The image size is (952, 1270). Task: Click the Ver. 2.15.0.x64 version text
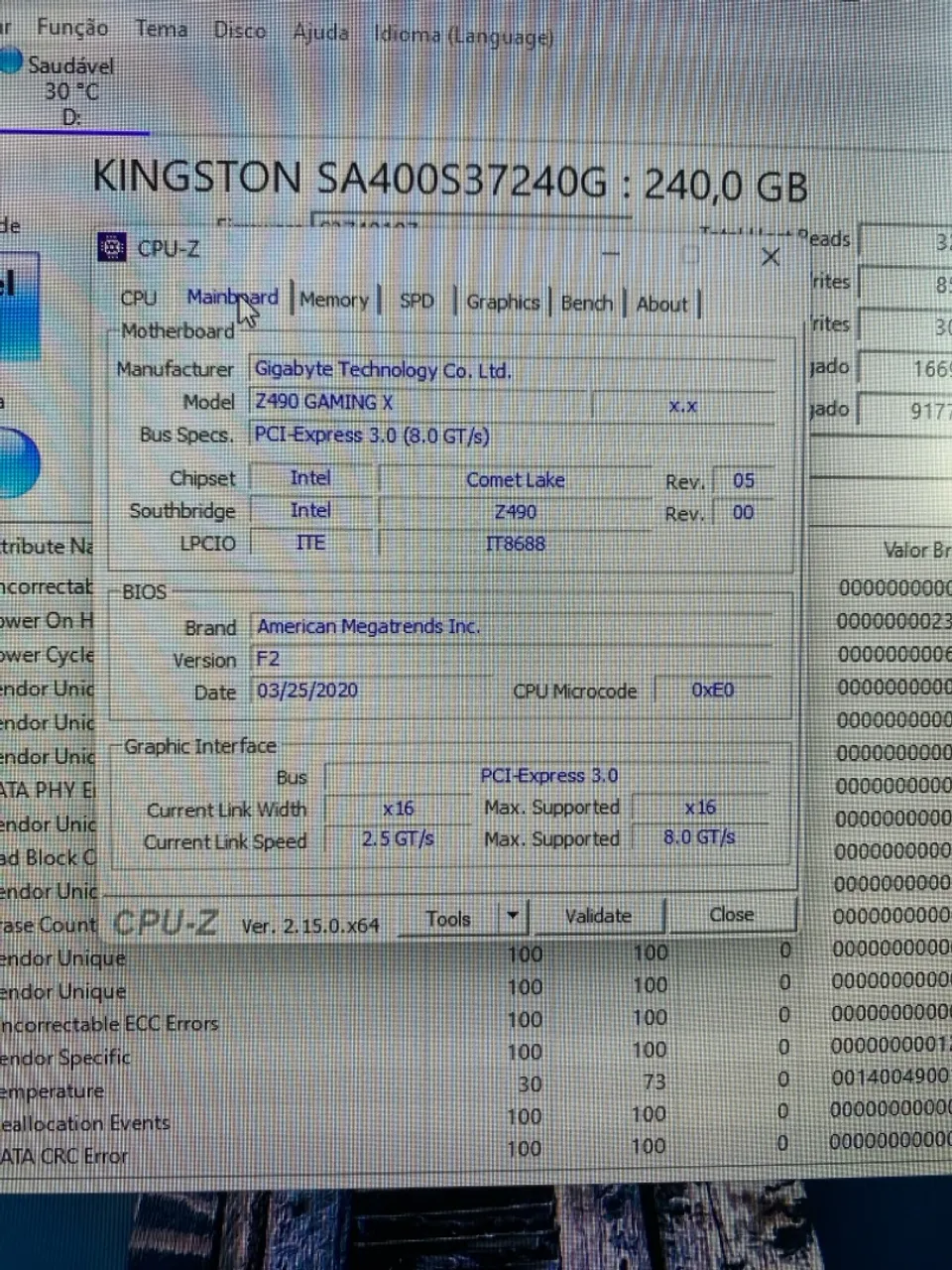tap(310, 925)
